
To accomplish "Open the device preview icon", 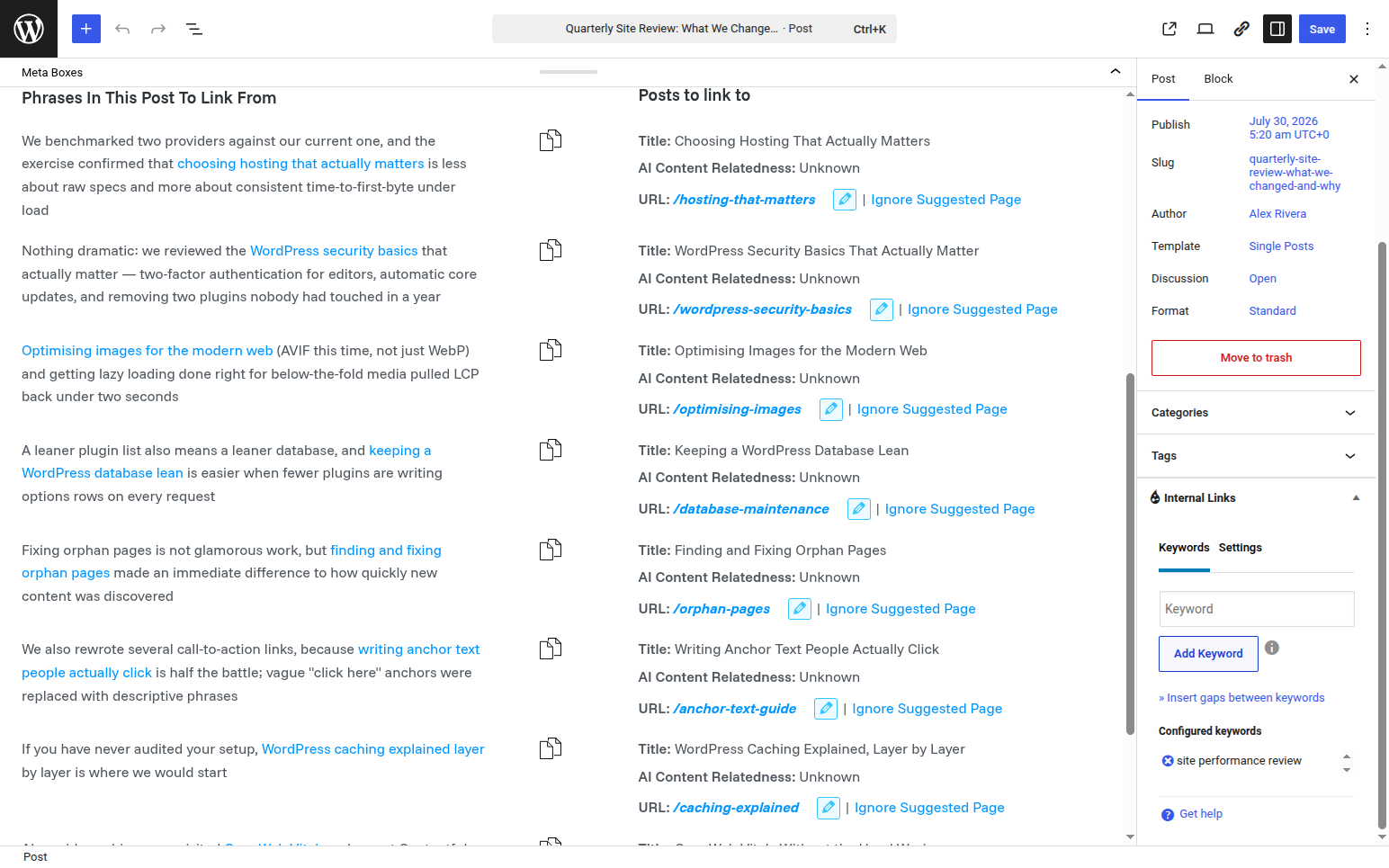I will (x=1205, y=29).
